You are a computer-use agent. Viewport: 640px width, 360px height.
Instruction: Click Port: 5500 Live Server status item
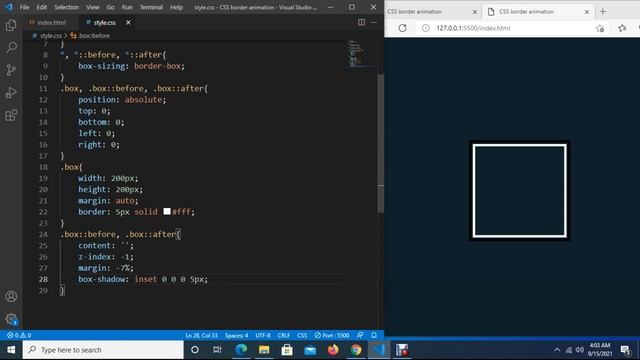pyautogui.click(x=332, y=336)
